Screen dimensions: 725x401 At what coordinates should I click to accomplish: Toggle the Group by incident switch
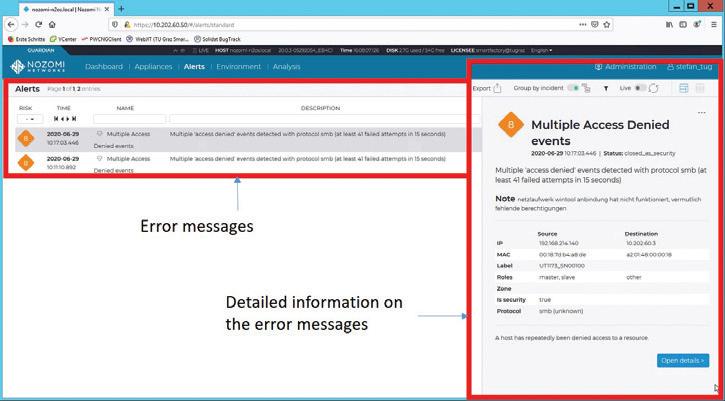573,88
